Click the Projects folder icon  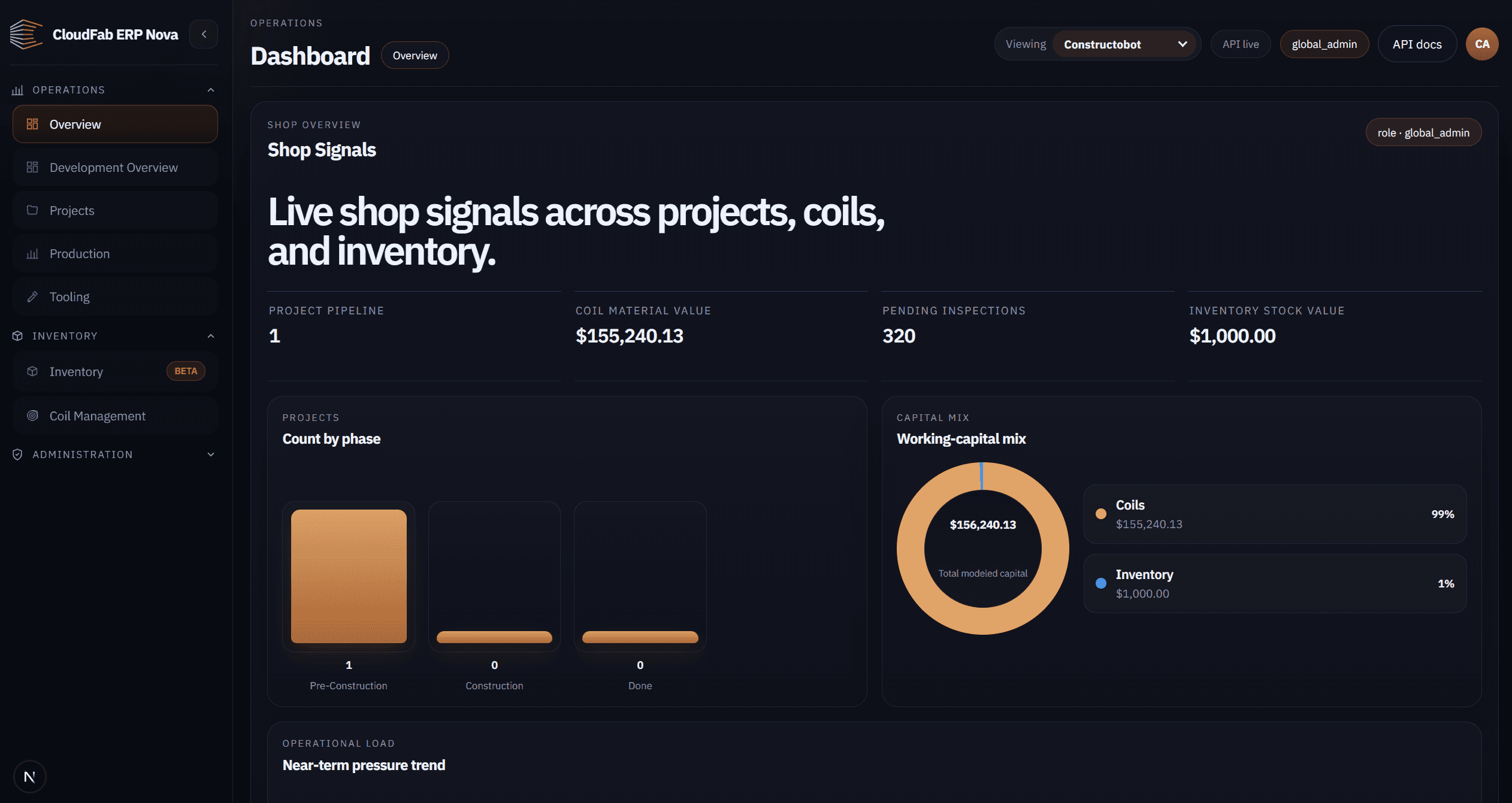[x=32, y=210]
